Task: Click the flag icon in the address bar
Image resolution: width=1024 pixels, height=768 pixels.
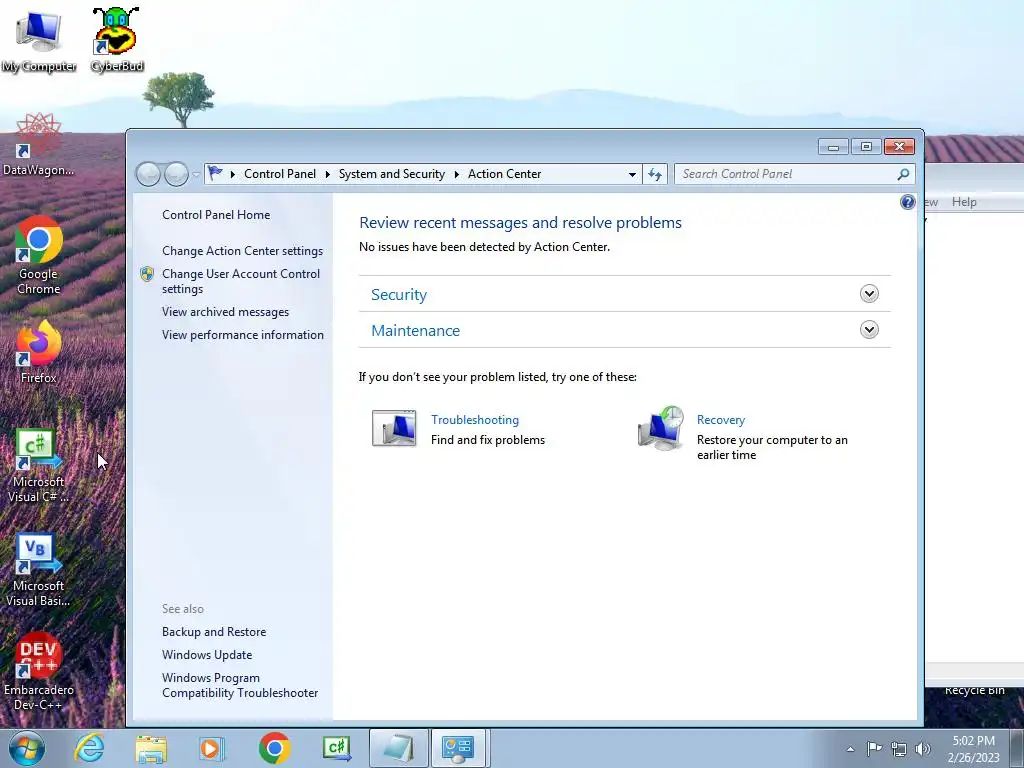Action: tap(214, 173)
